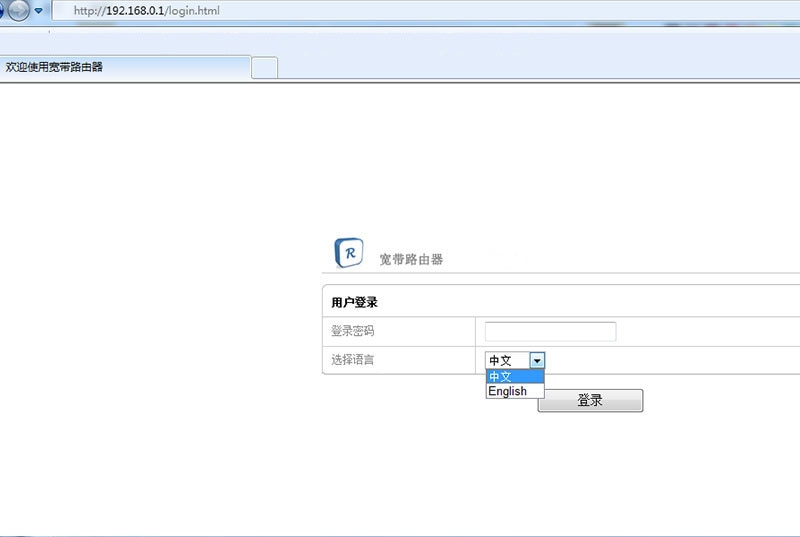
Task: Click the 宽带路由器 heading text
Action: (x=411, y=260)
